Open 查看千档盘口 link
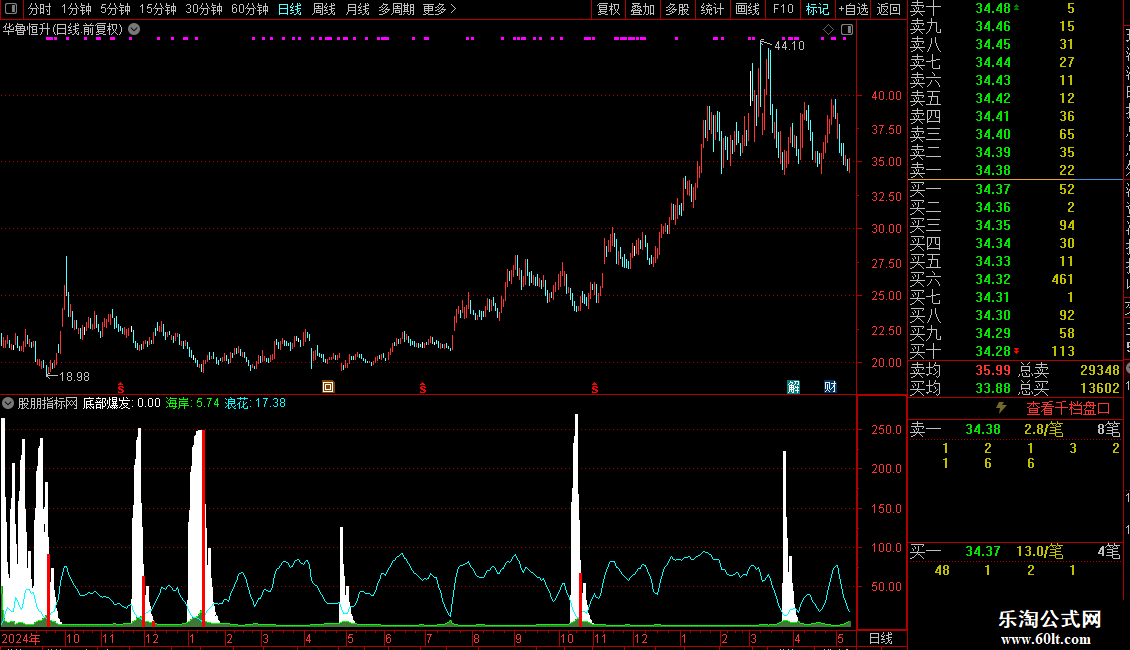The width and height of the screenshot is (1130, 650). pyautogui.click(x=1067, y=409)
